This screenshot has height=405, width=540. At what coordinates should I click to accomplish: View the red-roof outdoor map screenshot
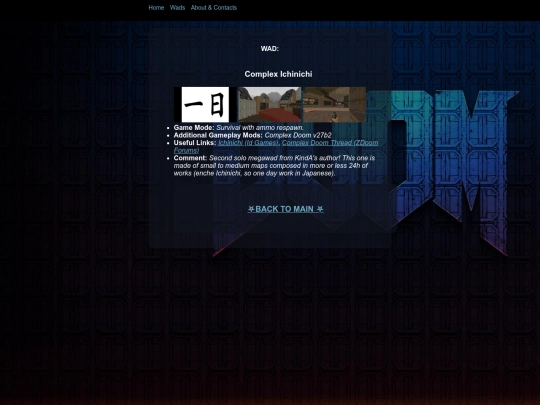(269, 105)
